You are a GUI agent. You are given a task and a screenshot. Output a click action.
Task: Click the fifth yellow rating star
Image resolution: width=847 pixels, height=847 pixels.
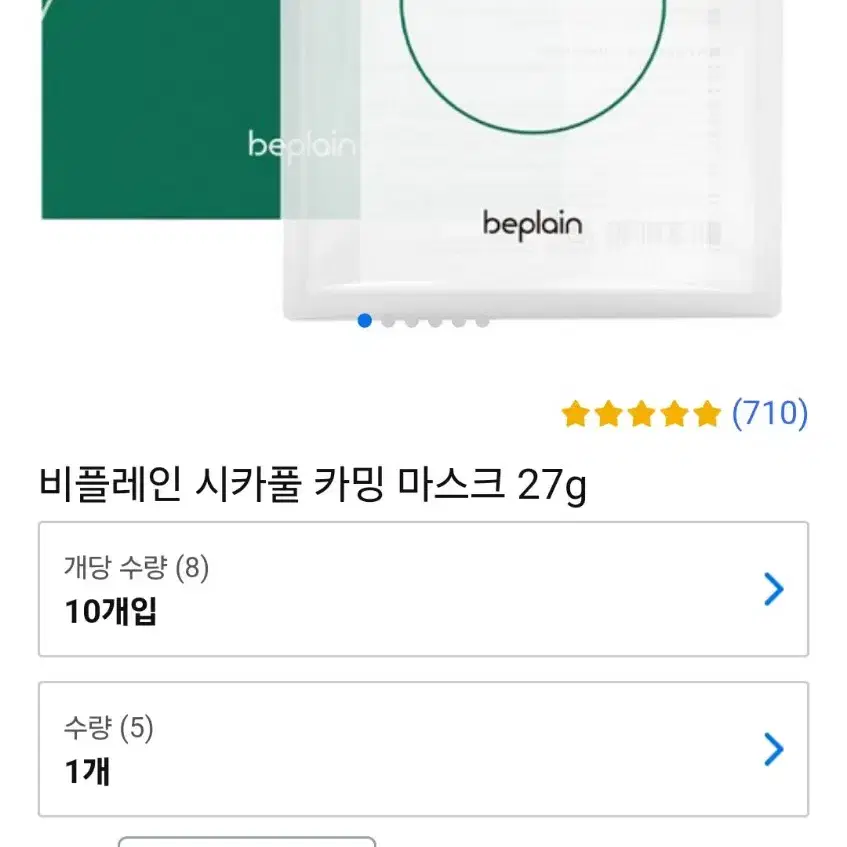(707, 414)
